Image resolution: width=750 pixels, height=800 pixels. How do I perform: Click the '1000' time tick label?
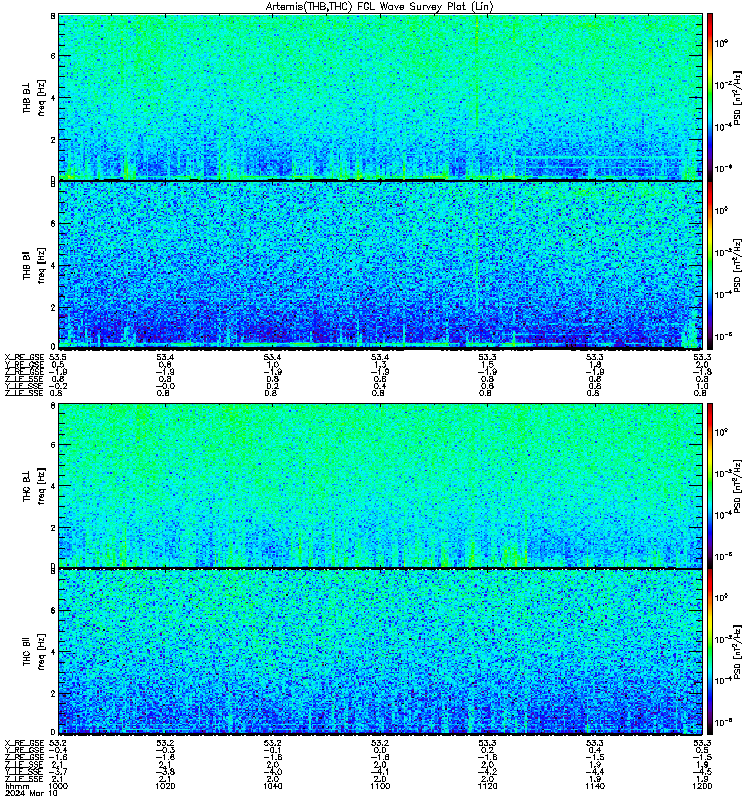click(58, 786)
